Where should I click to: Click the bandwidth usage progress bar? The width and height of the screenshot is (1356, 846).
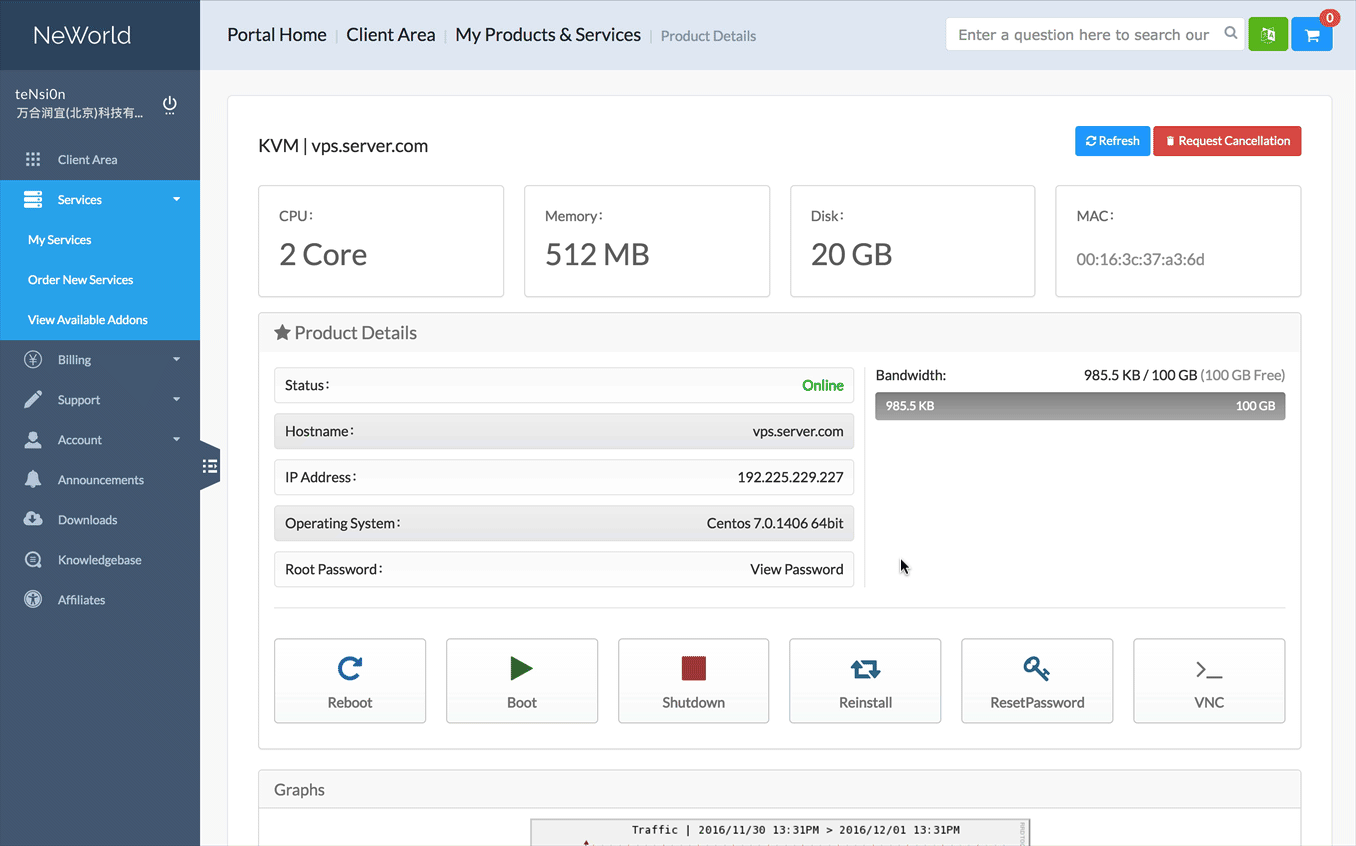click(x=1080, y=406)
